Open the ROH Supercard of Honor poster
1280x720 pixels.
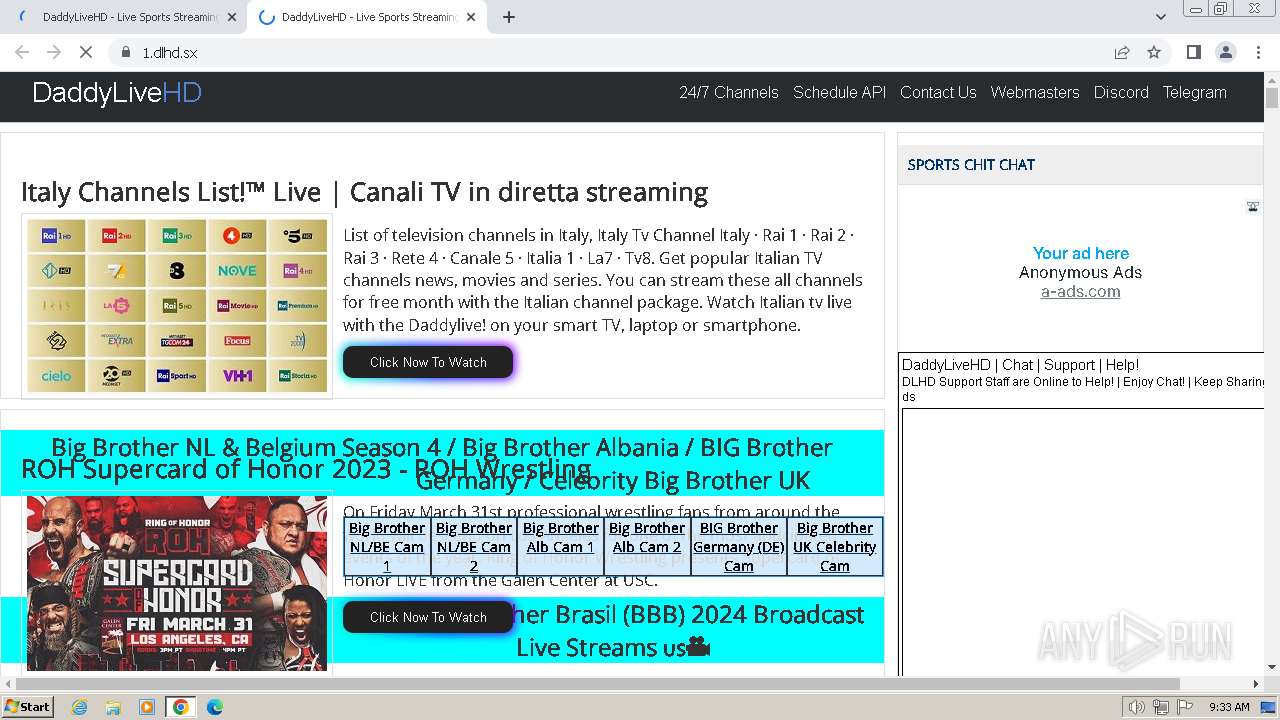(x=177, y=583)
